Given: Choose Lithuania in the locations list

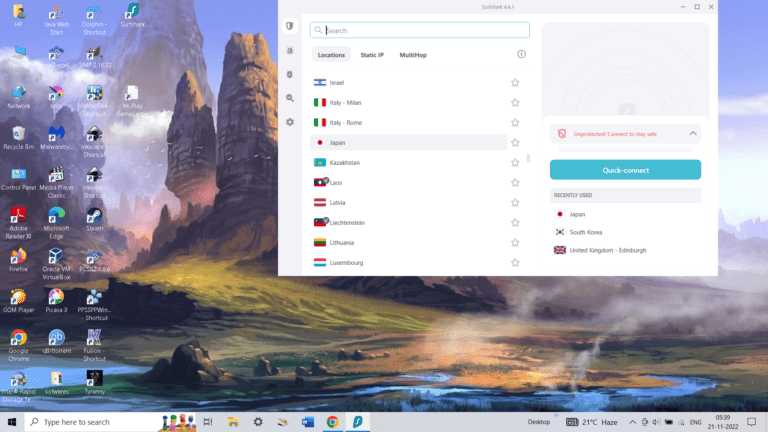Looking at the screenshot, I should click(x=408, y=242).
